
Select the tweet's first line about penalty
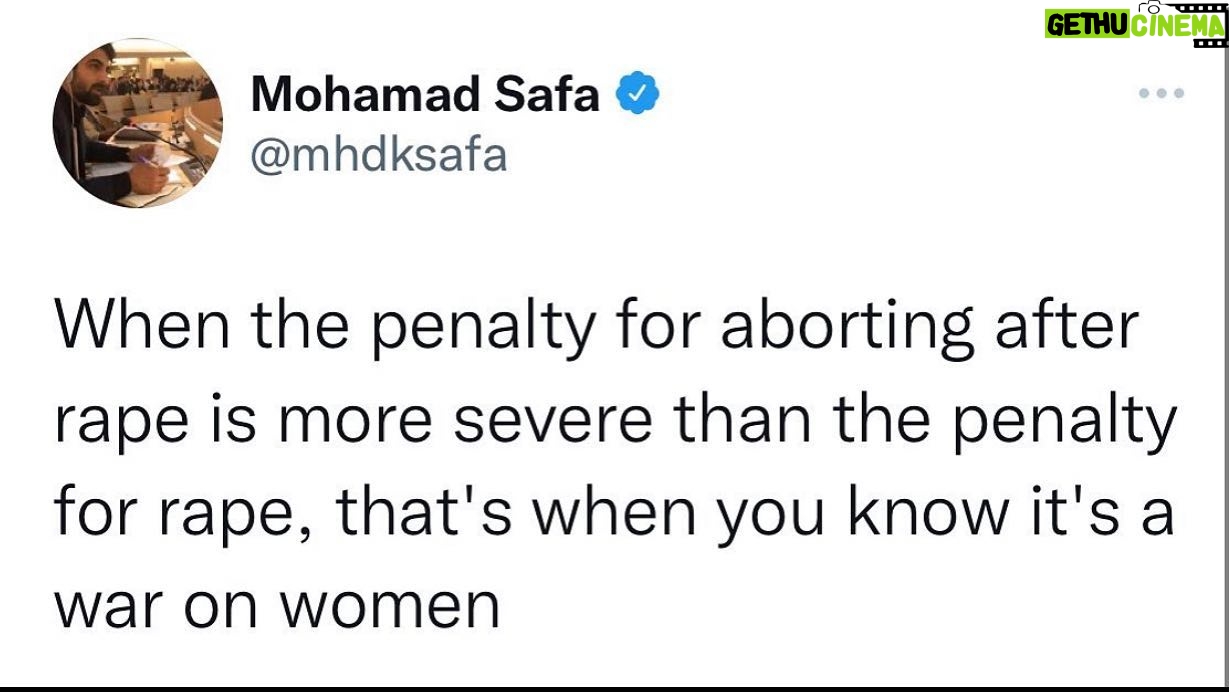(597, 329)
